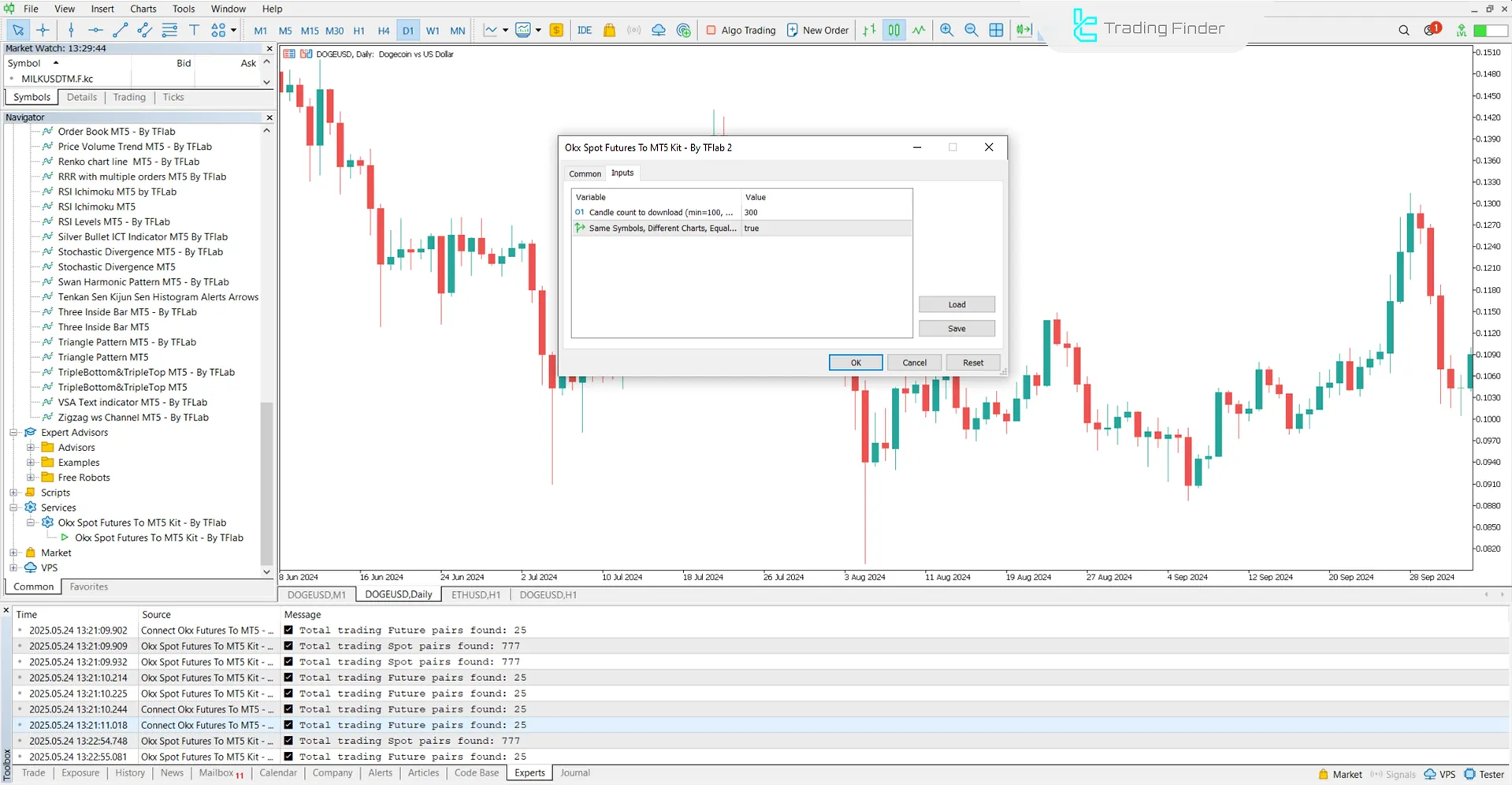Screen dimensions: 1512x785
Task: Zoom in on the chart
Action: click(x=946, y=30)
